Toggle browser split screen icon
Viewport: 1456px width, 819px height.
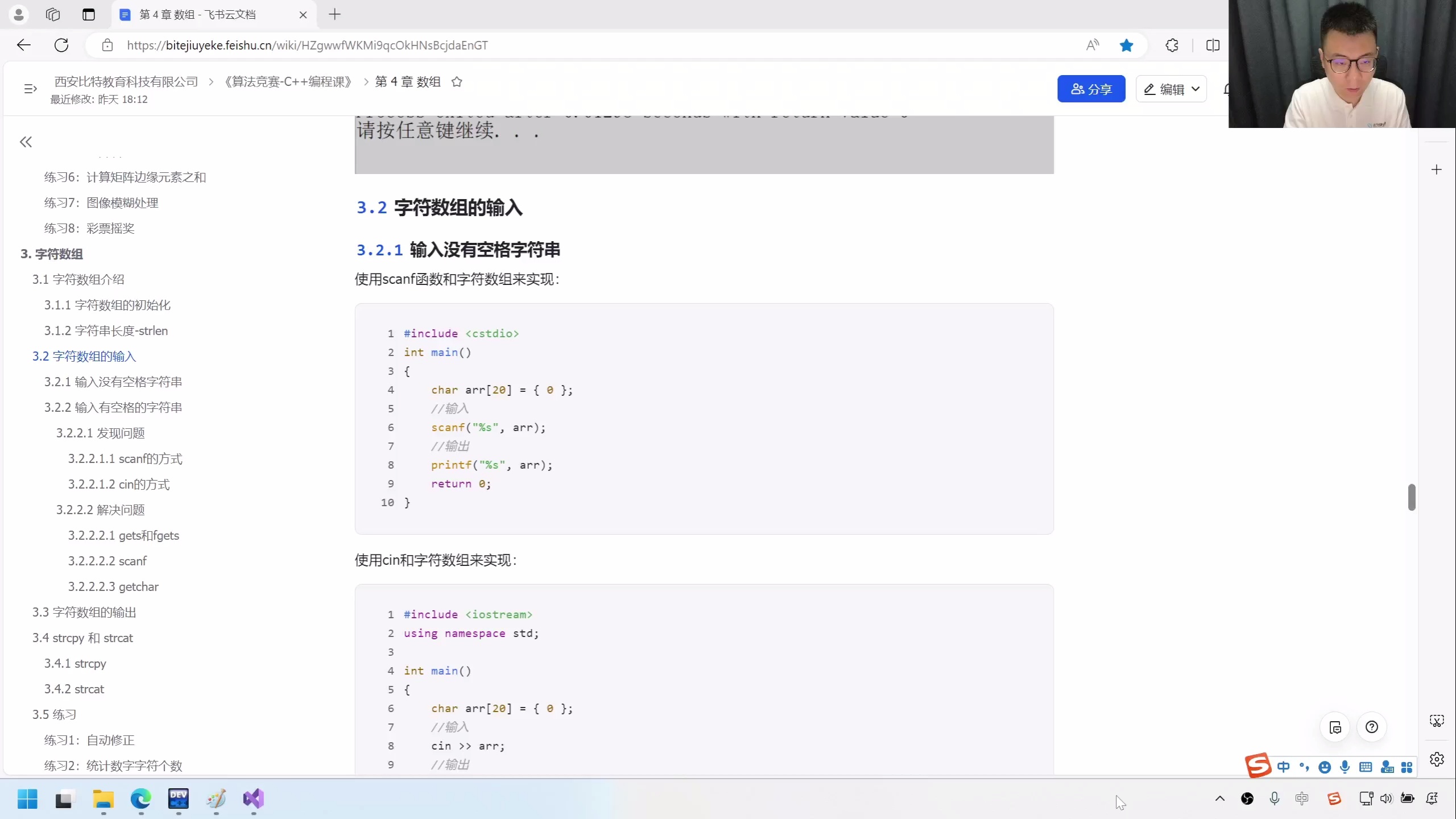click(1213, 45)
